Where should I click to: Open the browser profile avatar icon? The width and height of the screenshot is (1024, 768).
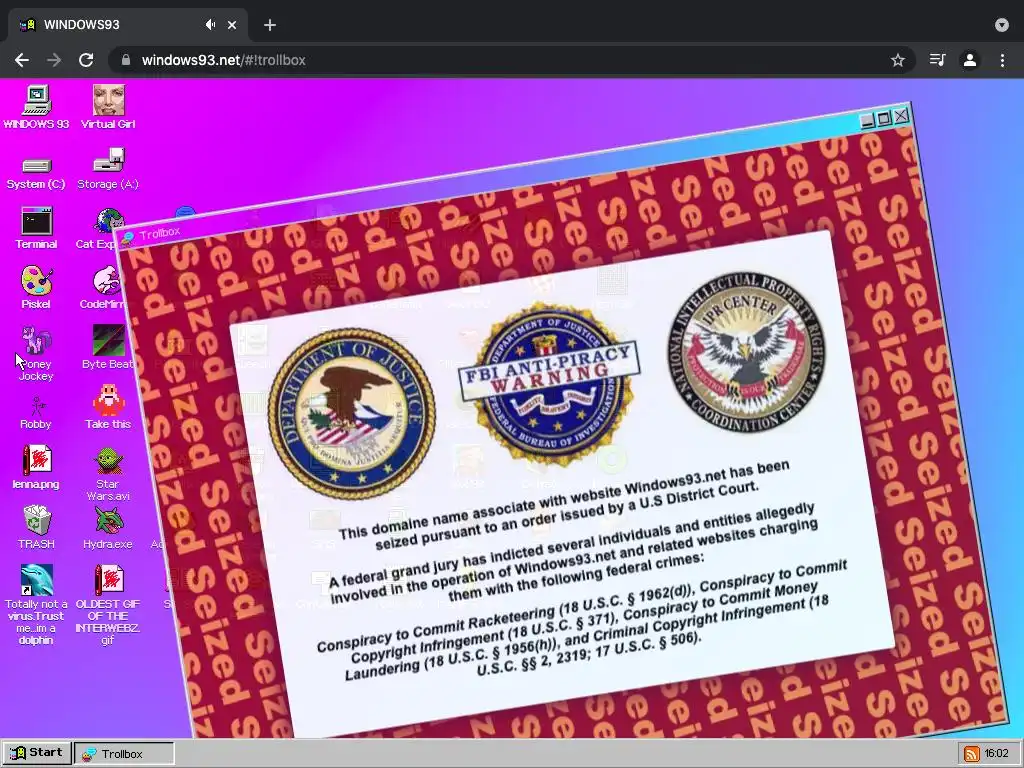(x=970, y=60)
